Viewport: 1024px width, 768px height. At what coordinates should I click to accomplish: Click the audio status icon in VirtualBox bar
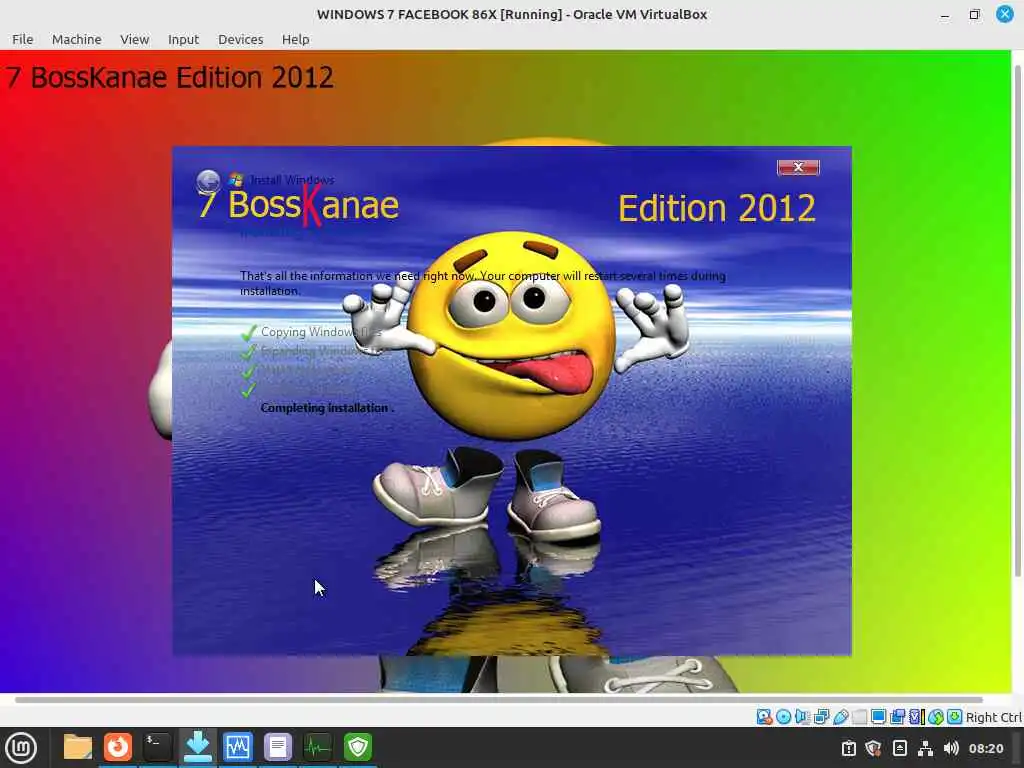pos(802,717)
